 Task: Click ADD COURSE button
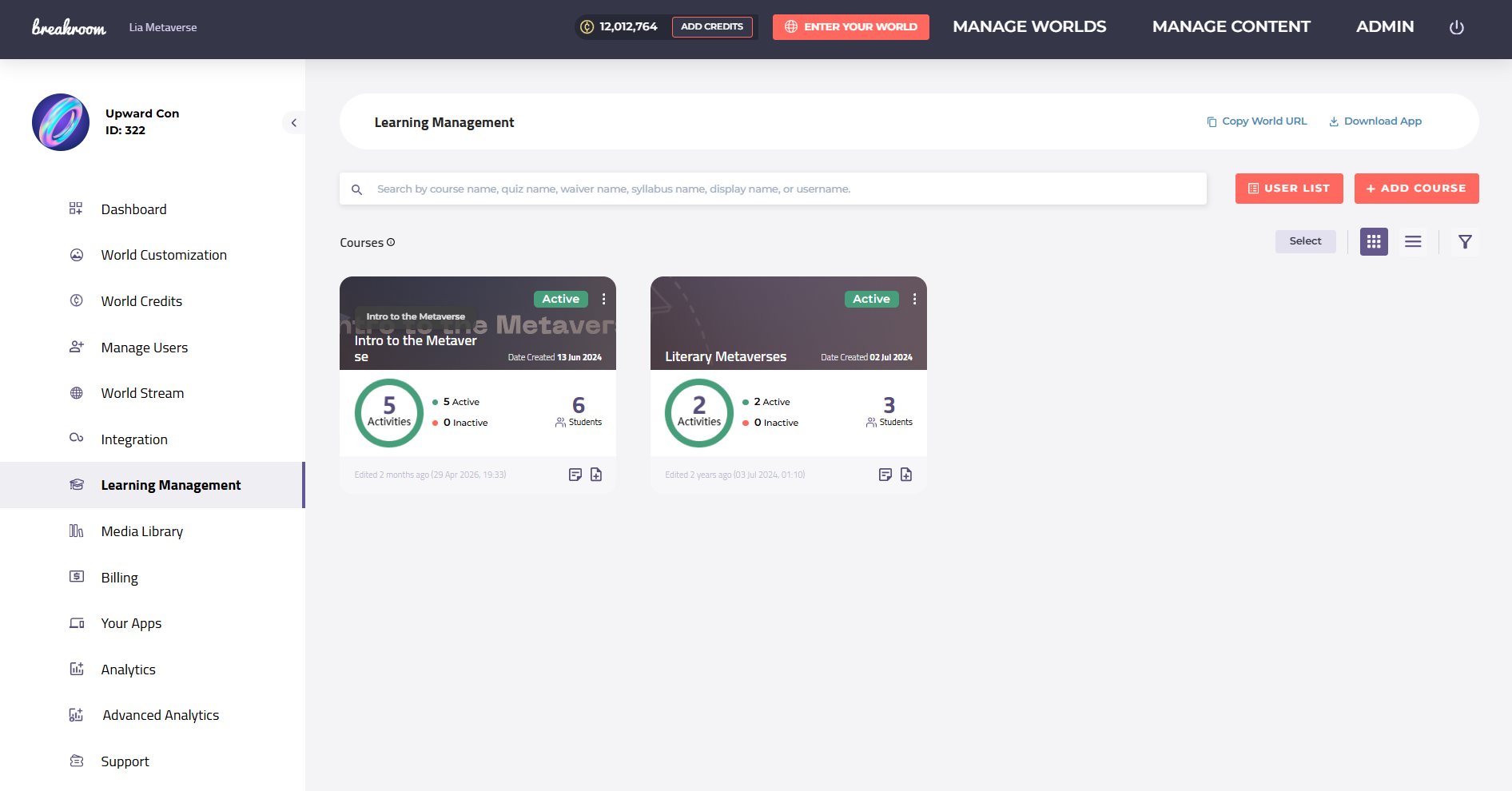(1417, 189)
